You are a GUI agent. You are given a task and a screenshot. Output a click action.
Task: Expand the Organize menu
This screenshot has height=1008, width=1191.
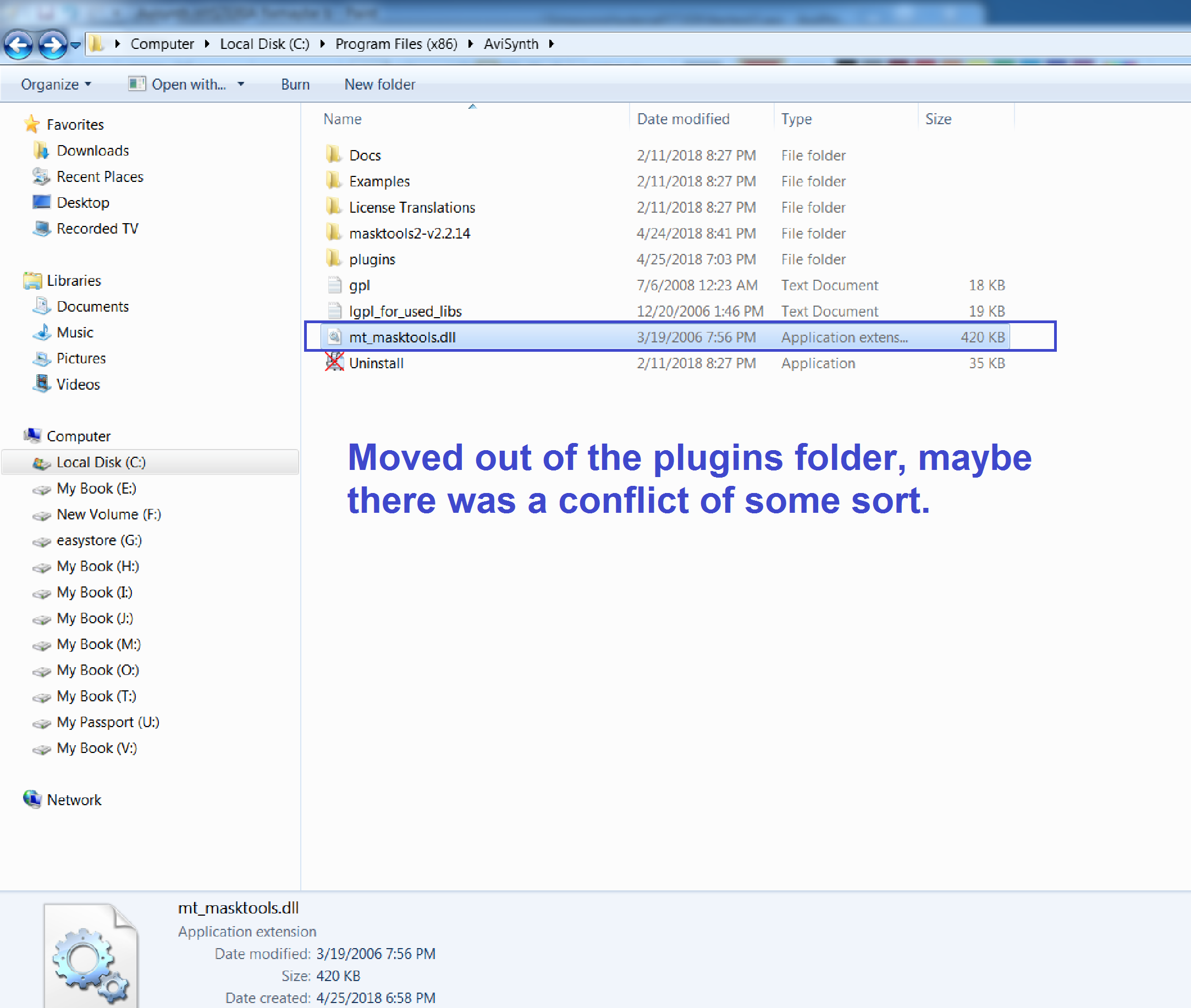click(56, 85)
